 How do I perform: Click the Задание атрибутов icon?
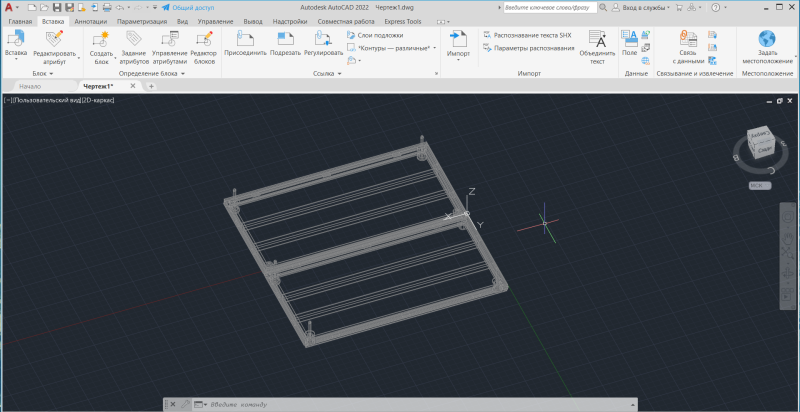pos(134,39)
